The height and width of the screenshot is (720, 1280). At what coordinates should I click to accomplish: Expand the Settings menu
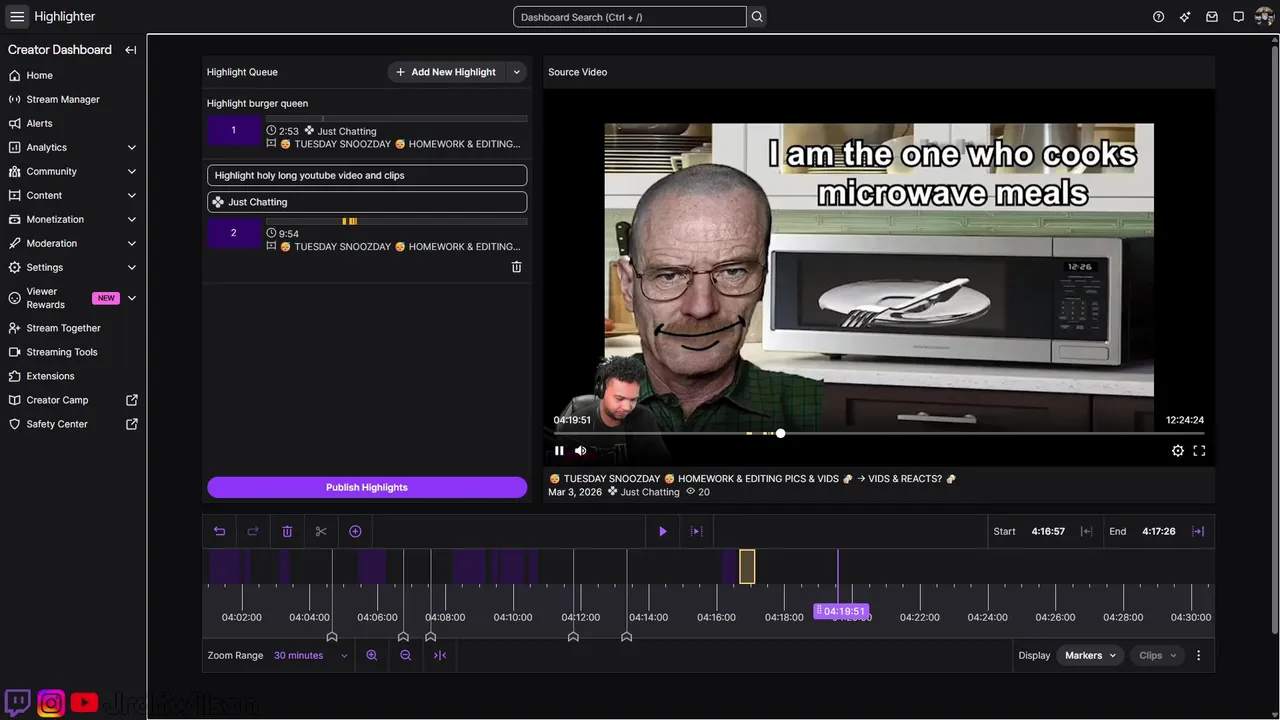point(132,267)
